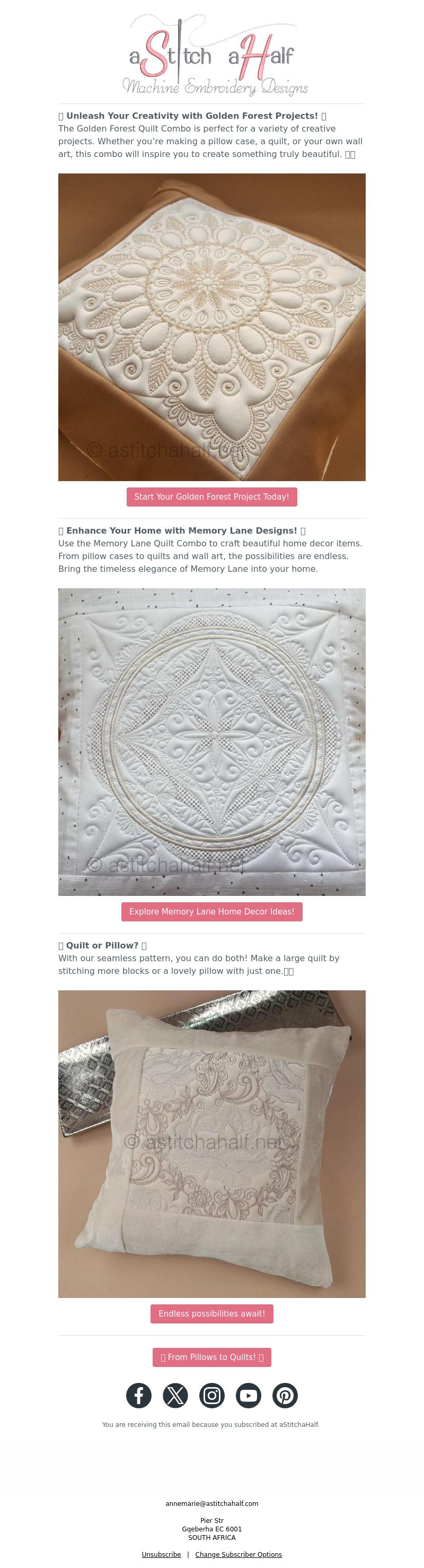Viewport: 424px width, 1568px height.
Task: Open the Facebook social icon
Action: click(139, 1395)
